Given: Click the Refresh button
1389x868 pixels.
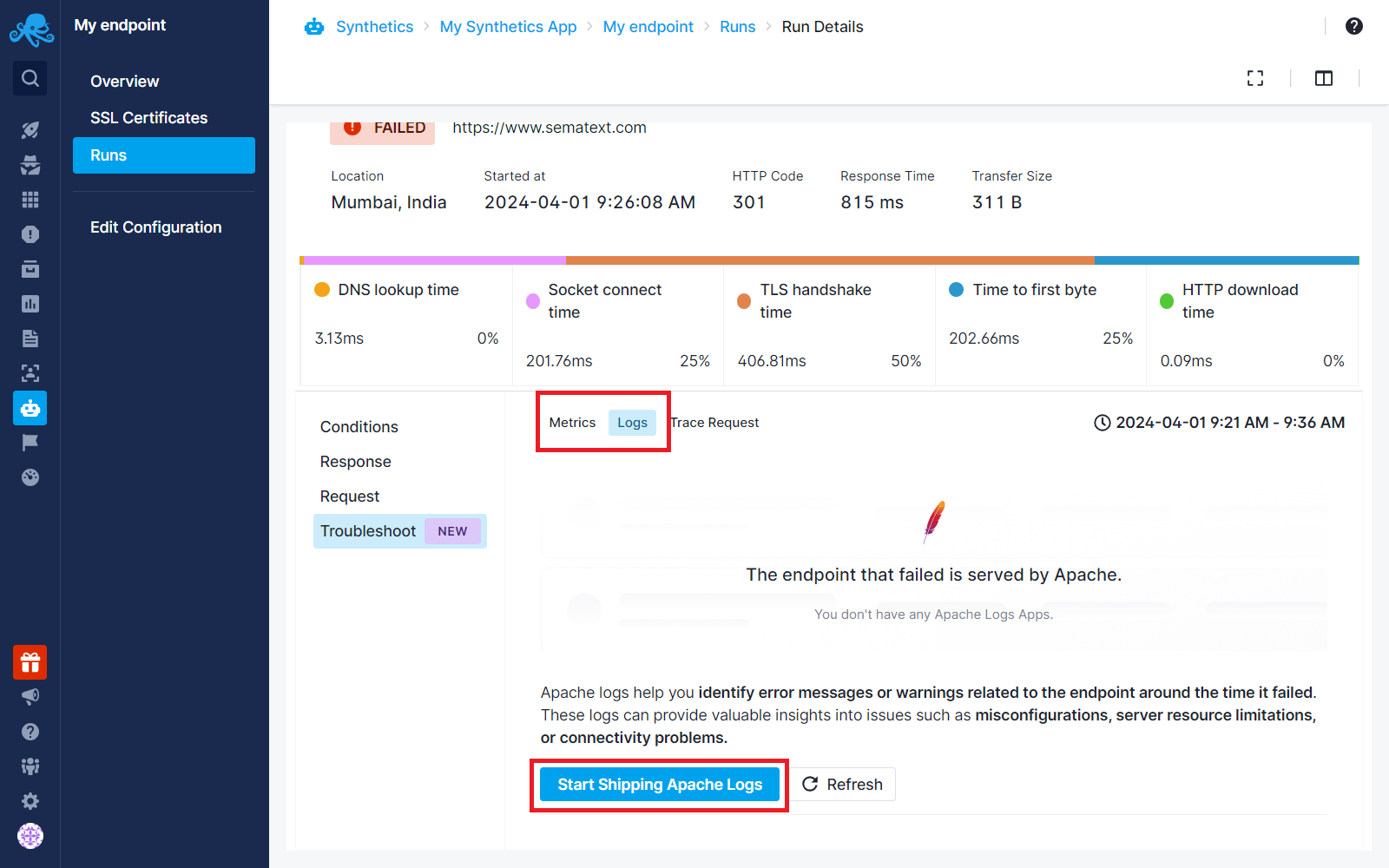Looking at the screenshot, I should [x=843, y=785].
